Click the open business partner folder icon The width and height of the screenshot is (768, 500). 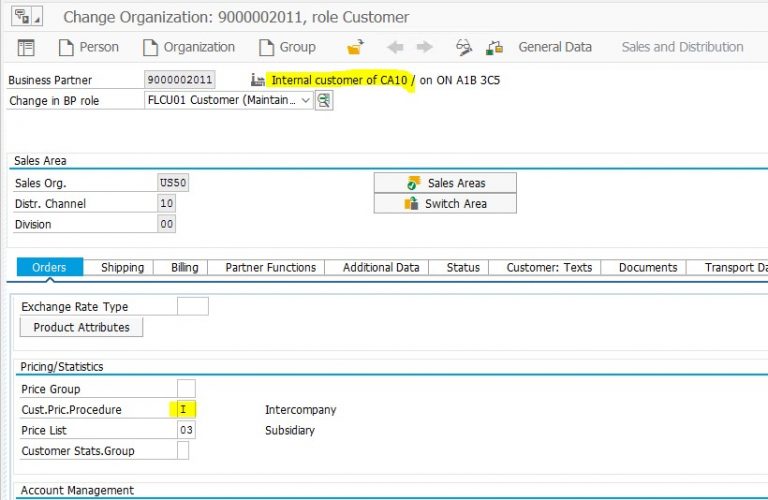tap(356, 47)
